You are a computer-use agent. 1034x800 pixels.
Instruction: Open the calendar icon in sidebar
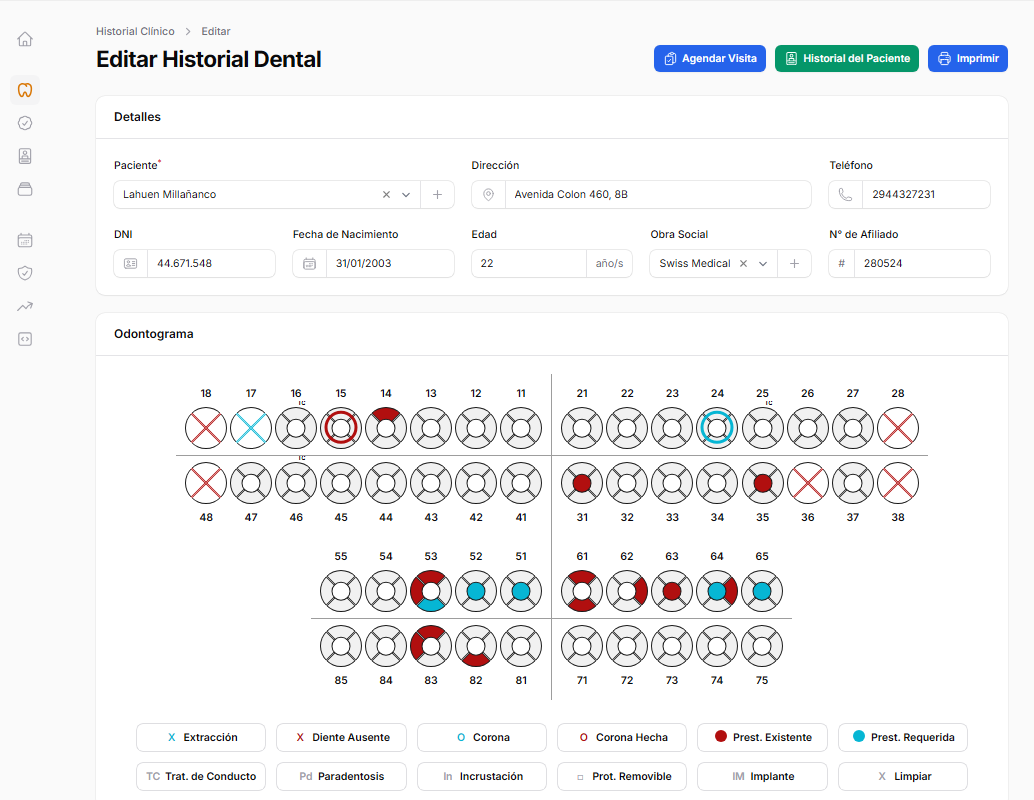coord(25,240)
